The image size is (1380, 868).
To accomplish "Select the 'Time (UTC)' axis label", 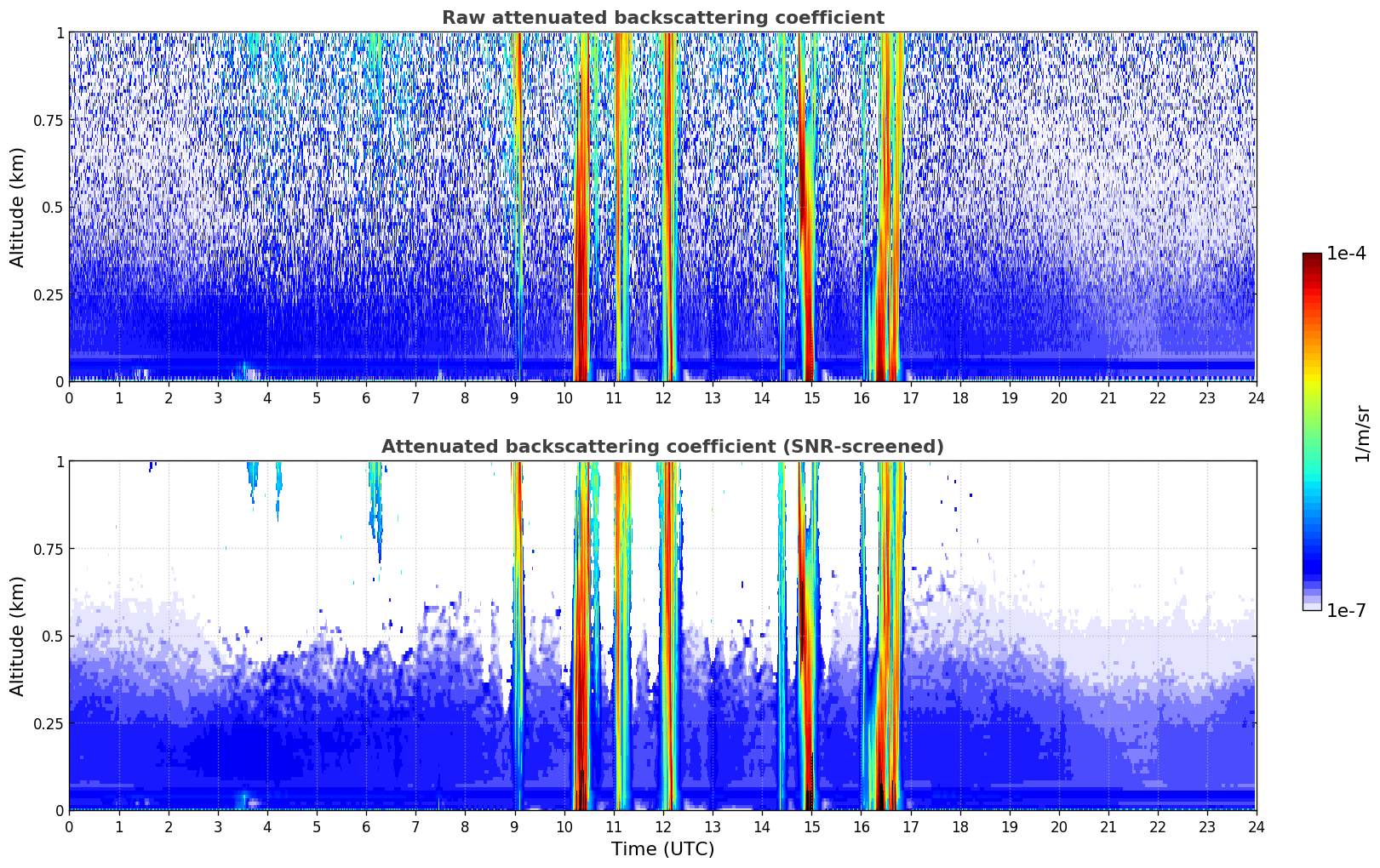I will [662, 849].
